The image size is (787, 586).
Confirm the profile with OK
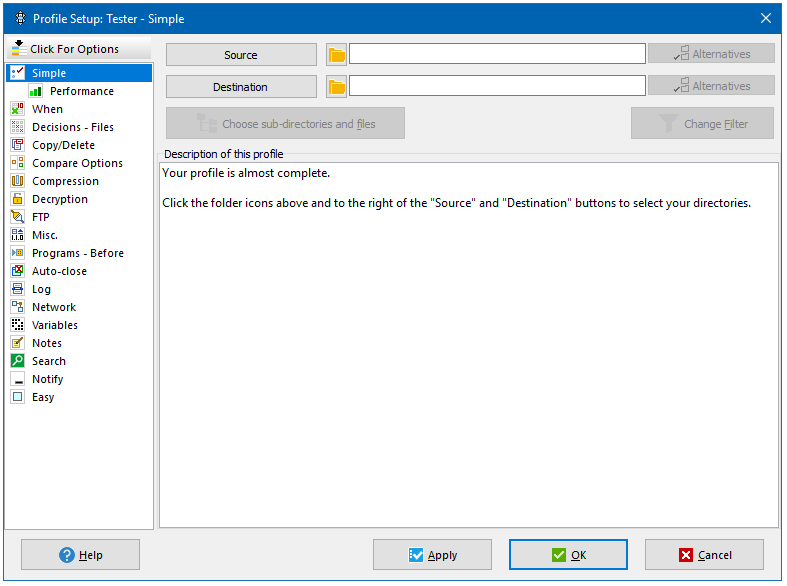coord(568,554)
